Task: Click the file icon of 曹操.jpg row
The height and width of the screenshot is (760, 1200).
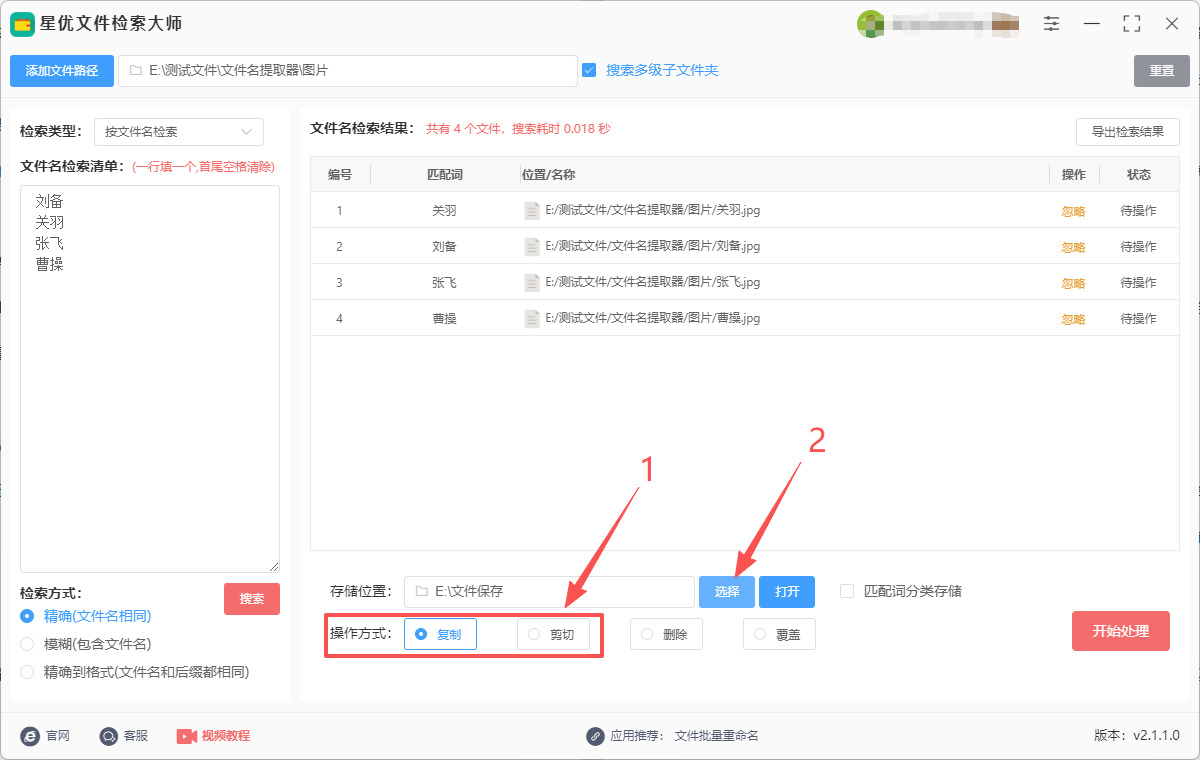Action: [532, 319]
